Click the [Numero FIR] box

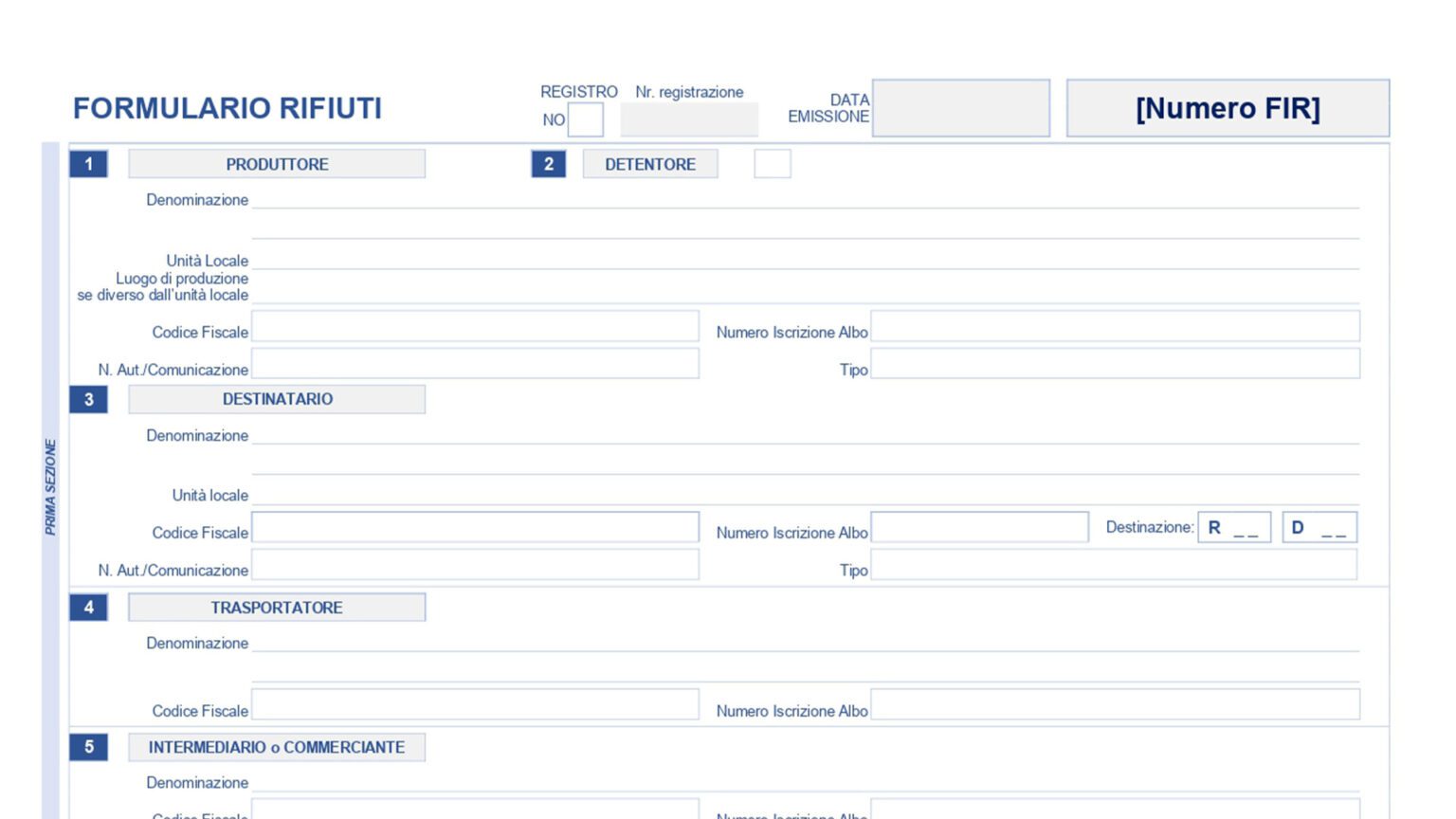coord(1228,108)
